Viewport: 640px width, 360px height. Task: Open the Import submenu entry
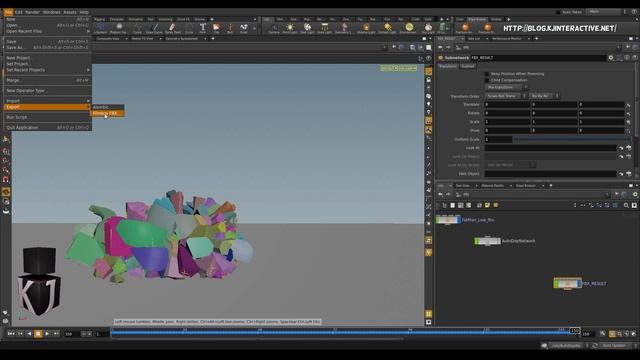pos(47,100)
